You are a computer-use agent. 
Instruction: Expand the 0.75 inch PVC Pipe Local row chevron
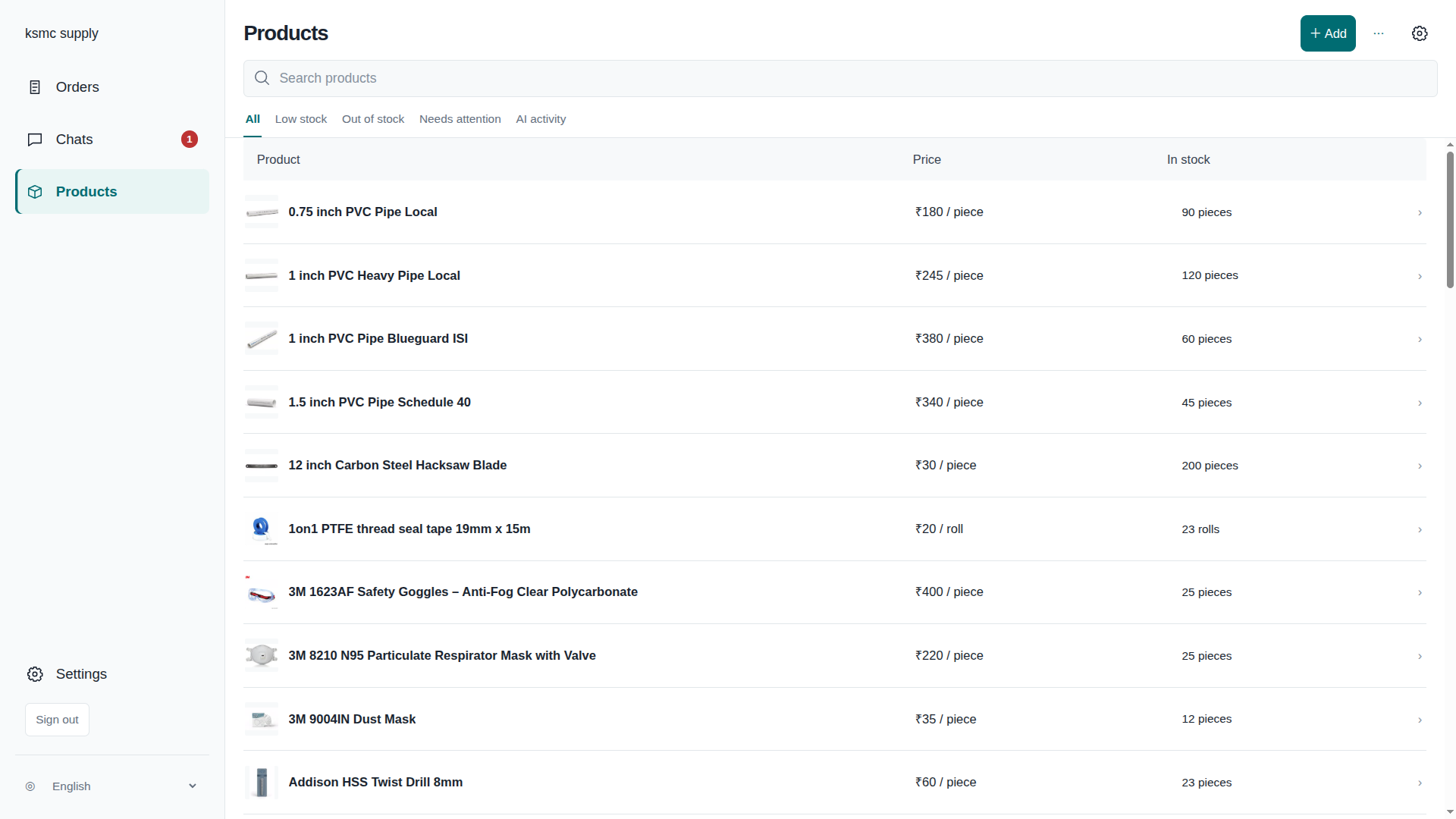(1420, 213)
